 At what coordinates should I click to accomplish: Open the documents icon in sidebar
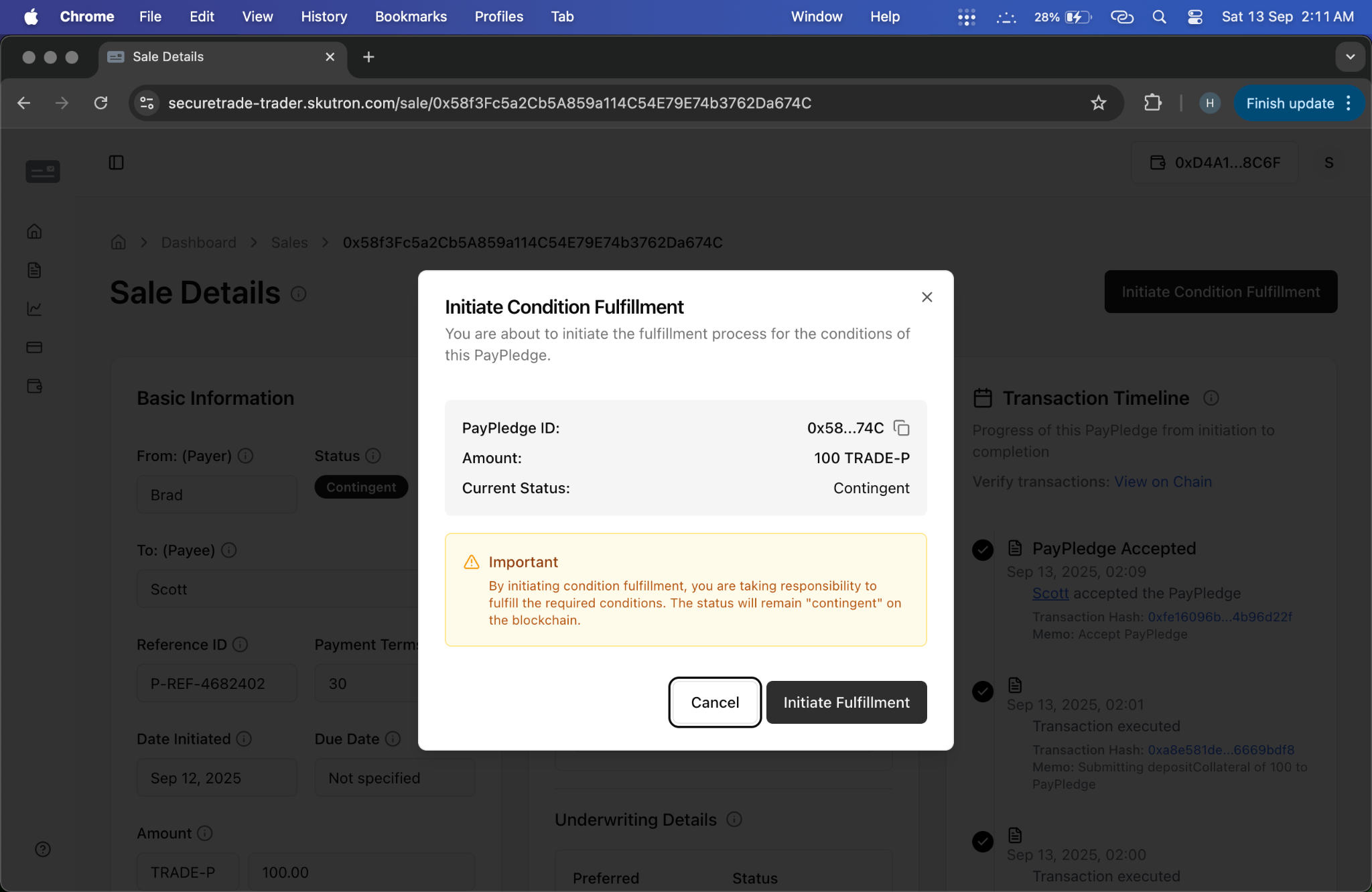(x=34, y=270)
